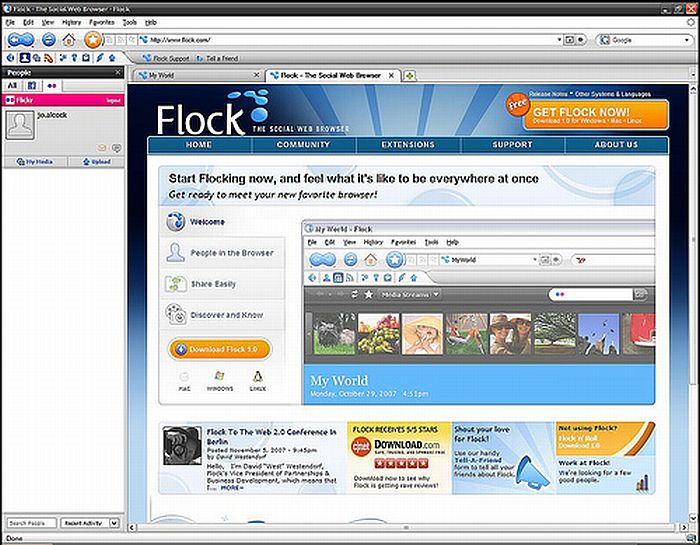The width and height of the screenshot is (700, 545).
Task: Open the orange Feeds sidebar icon
Action: click(48, 58)
